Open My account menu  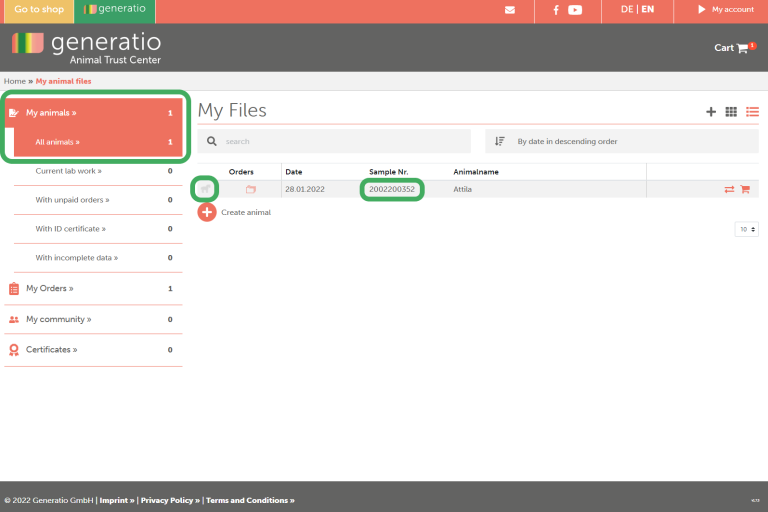pos(726,9)
